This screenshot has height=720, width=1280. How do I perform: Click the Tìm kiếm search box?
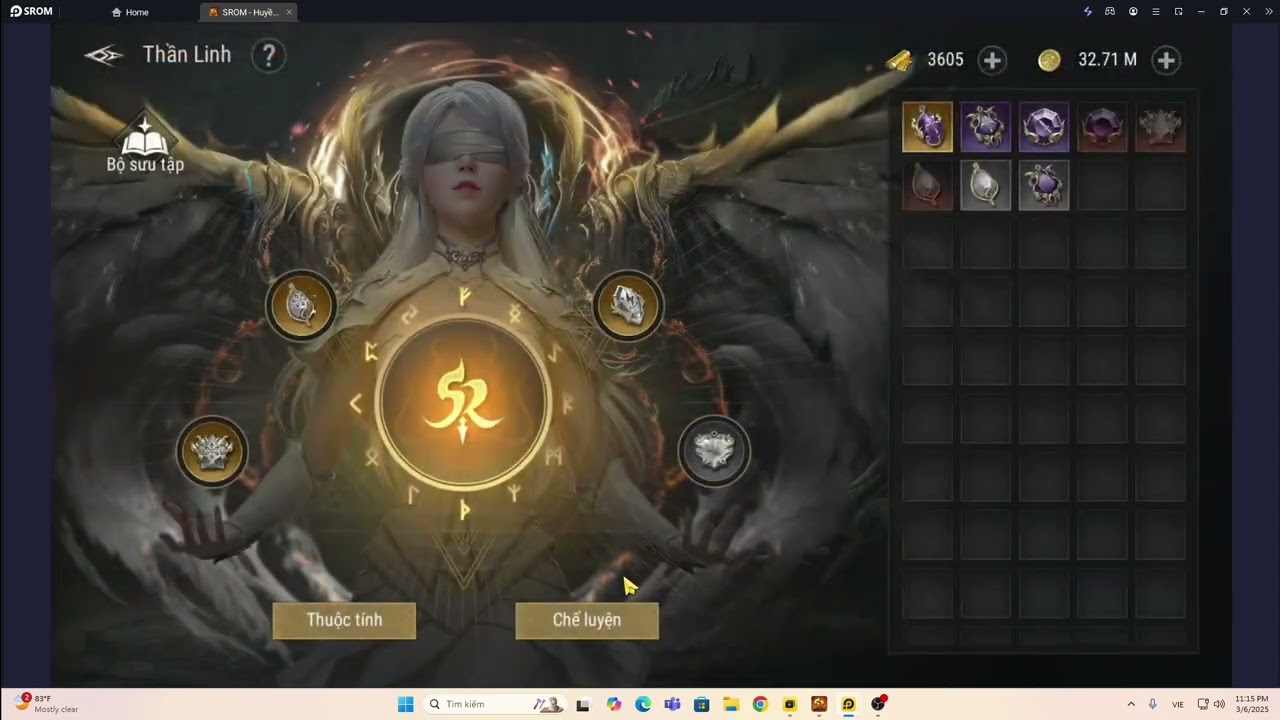494,704
